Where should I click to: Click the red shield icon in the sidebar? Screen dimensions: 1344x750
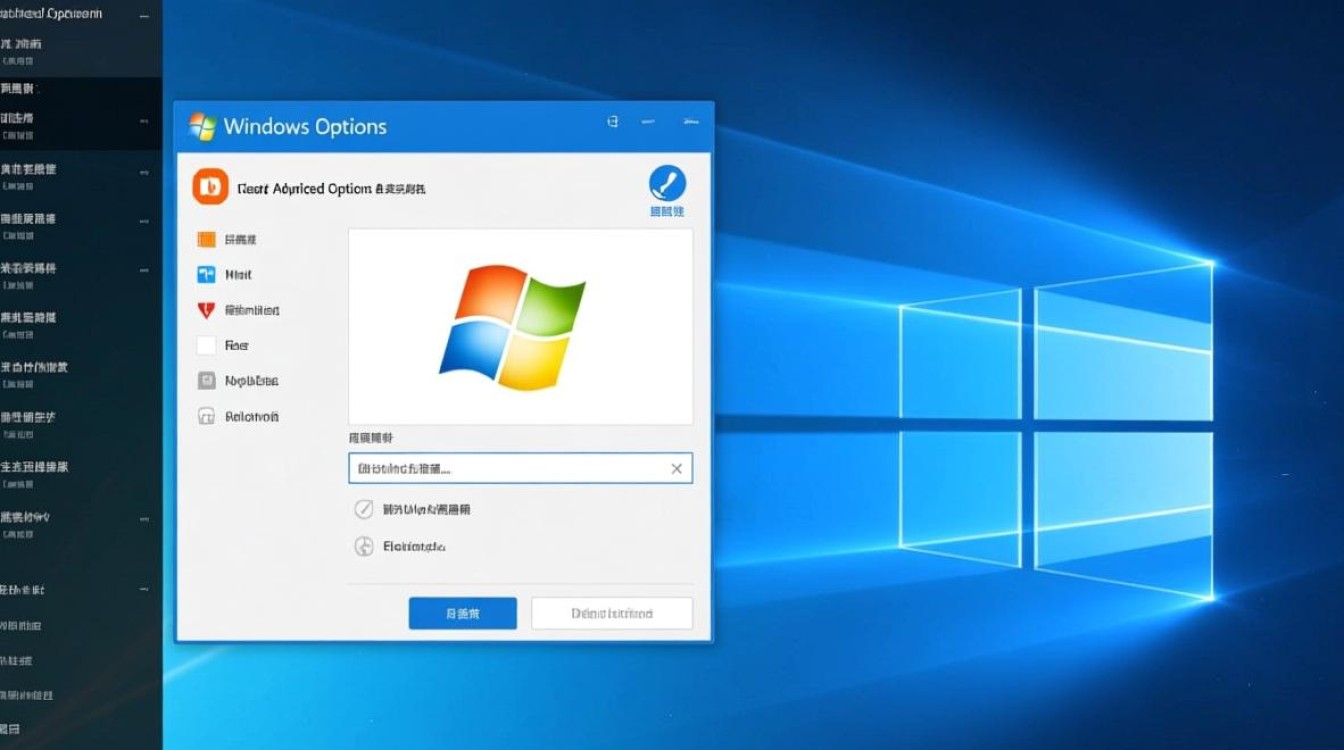coord(205,310)
